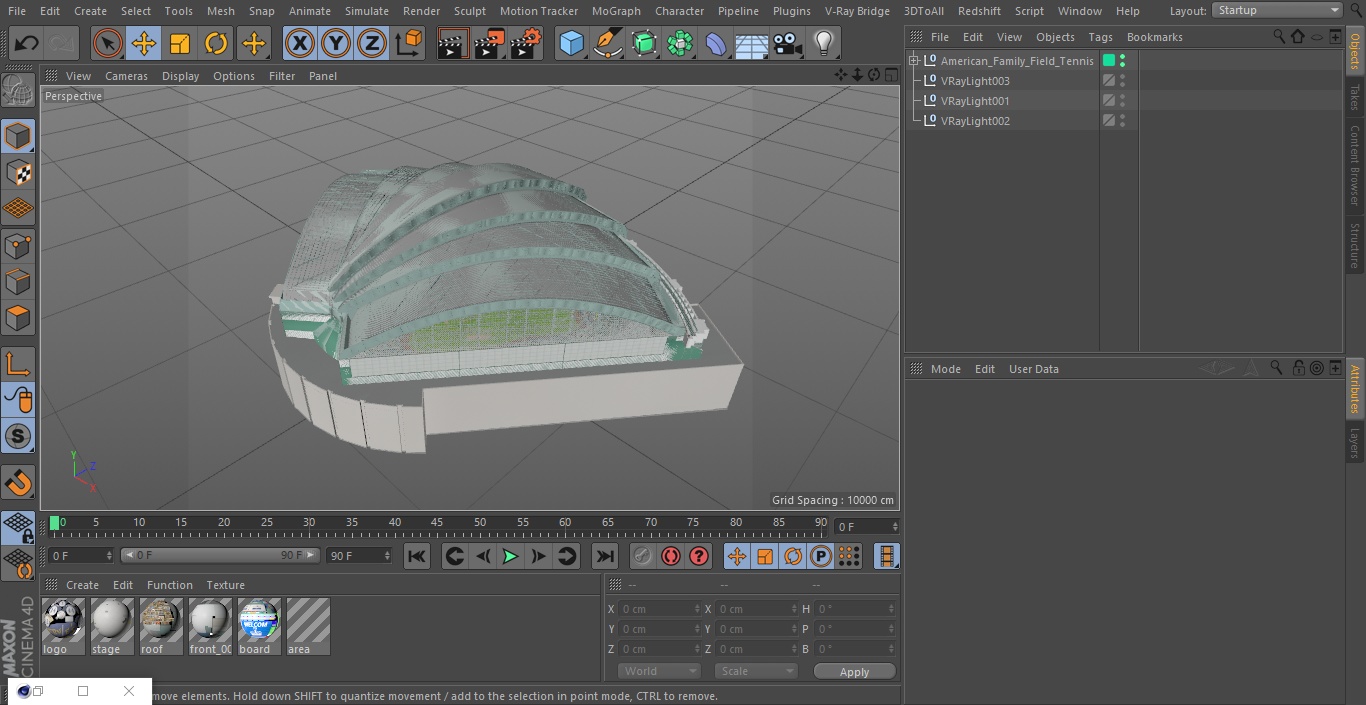Add a Light object

pyautogui.click(x=823, y=44)
